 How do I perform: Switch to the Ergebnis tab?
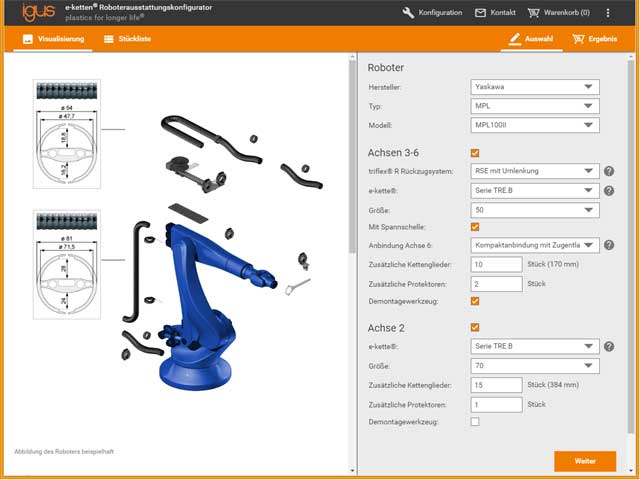click(594, 40)
